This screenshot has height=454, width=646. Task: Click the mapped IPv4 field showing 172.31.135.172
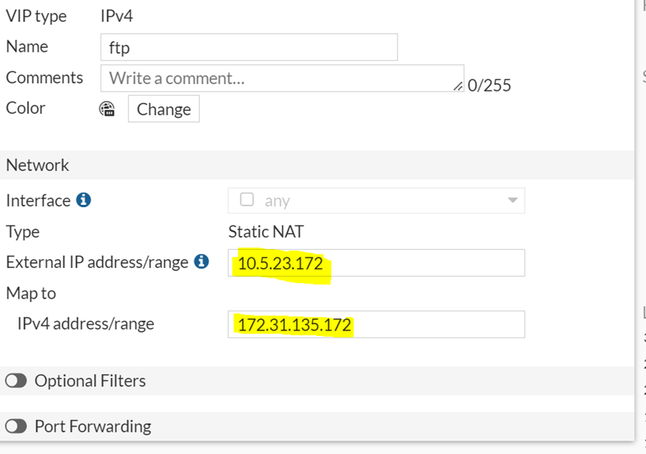pyautogui.click(x=376, y=324)
